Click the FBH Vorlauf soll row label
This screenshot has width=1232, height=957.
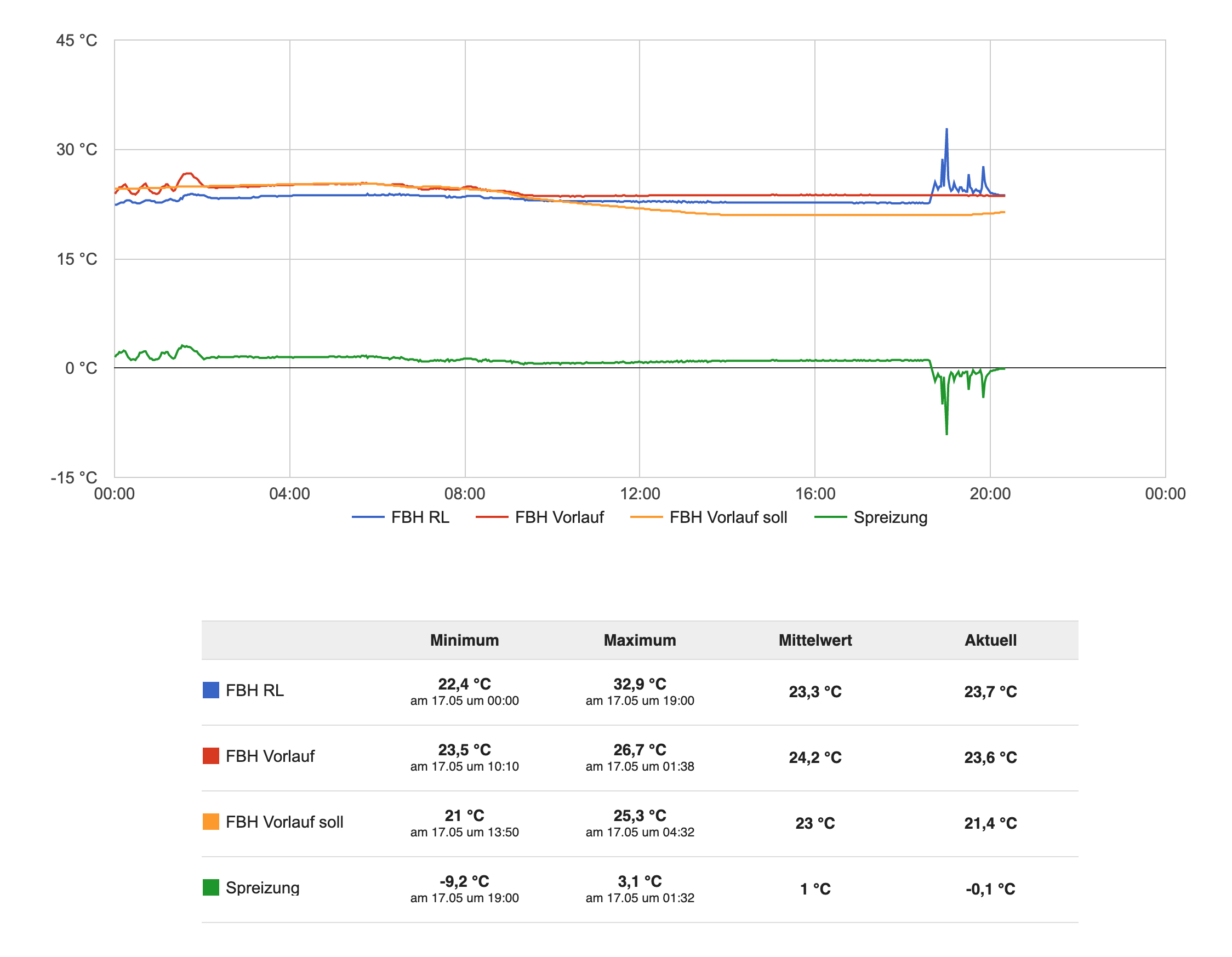click(x=284, y=822)
